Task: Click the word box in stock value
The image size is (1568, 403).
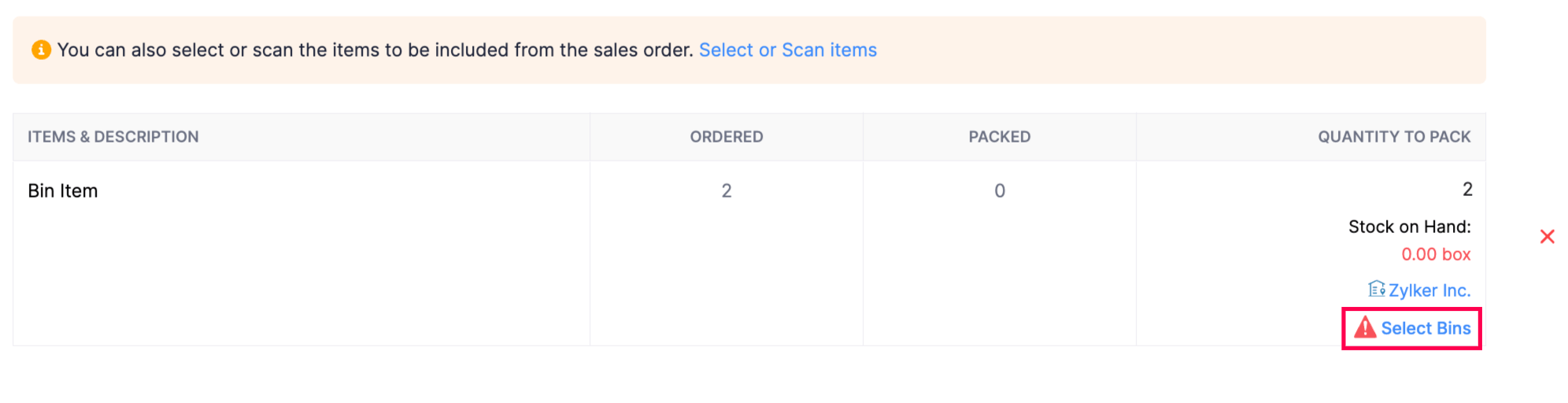Action: click(1456, 254)
